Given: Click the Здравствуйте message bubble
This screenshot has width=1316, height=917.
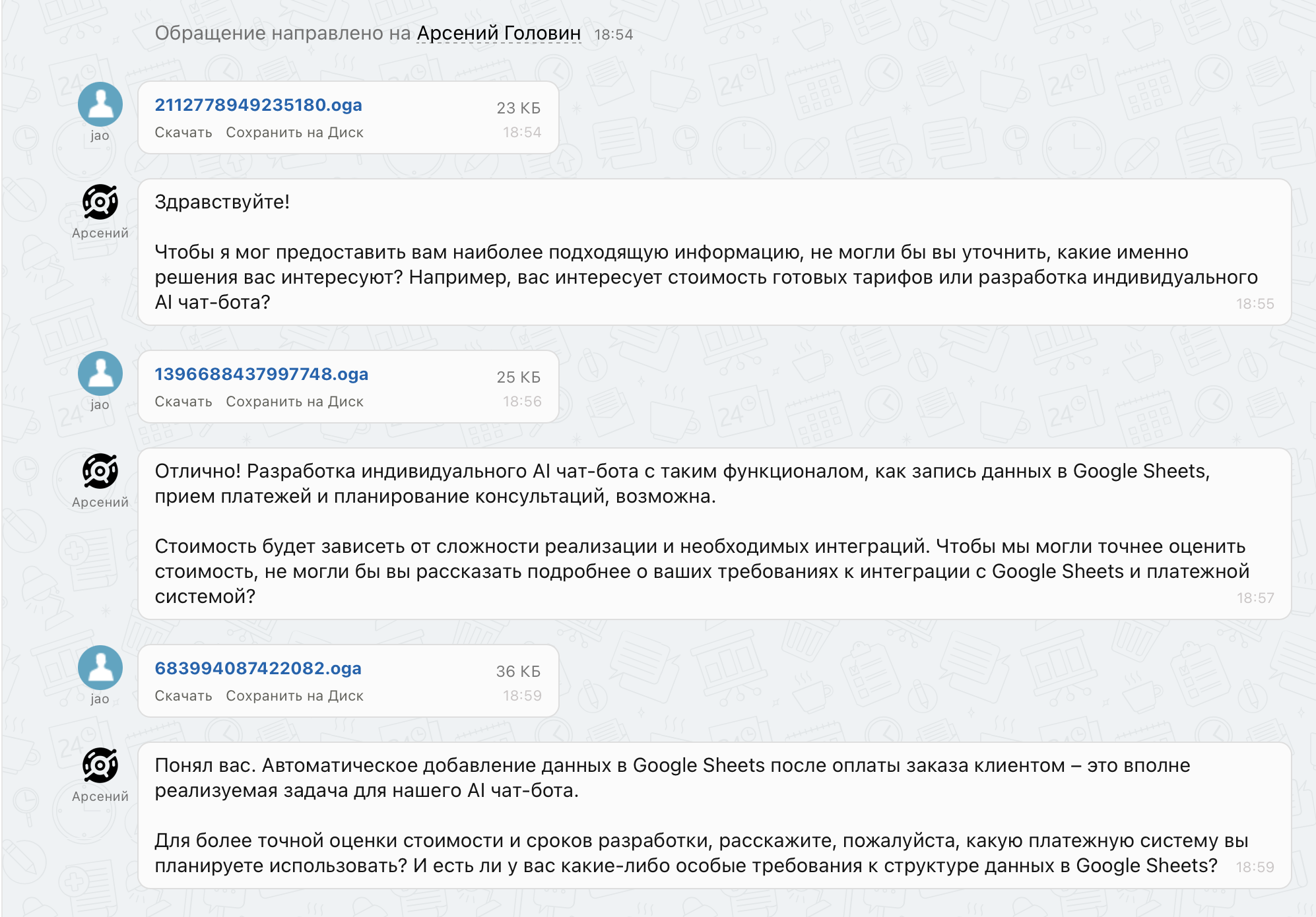Looking at the screenshot, I should point(713,252).
